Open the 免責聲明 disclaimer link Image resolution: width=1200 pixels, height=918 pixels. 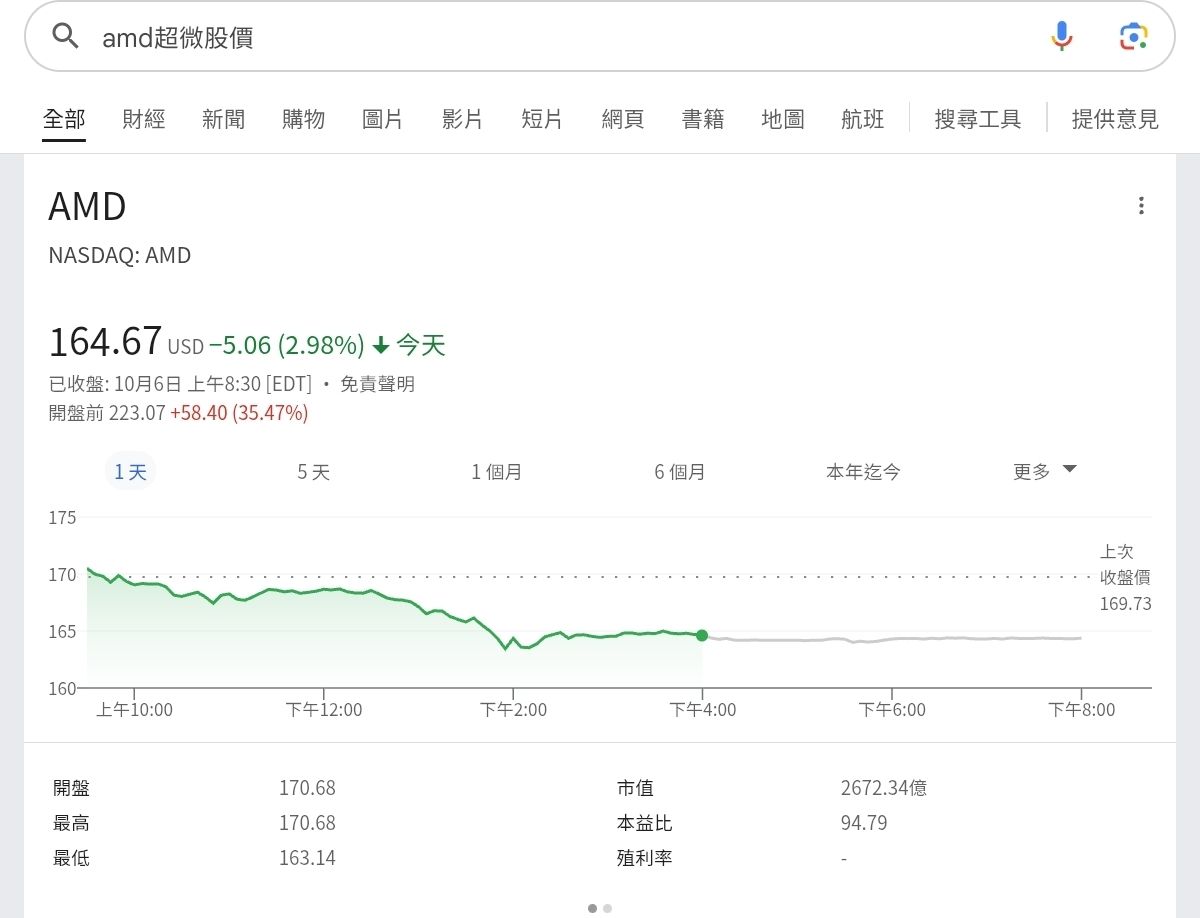(377, 384)
